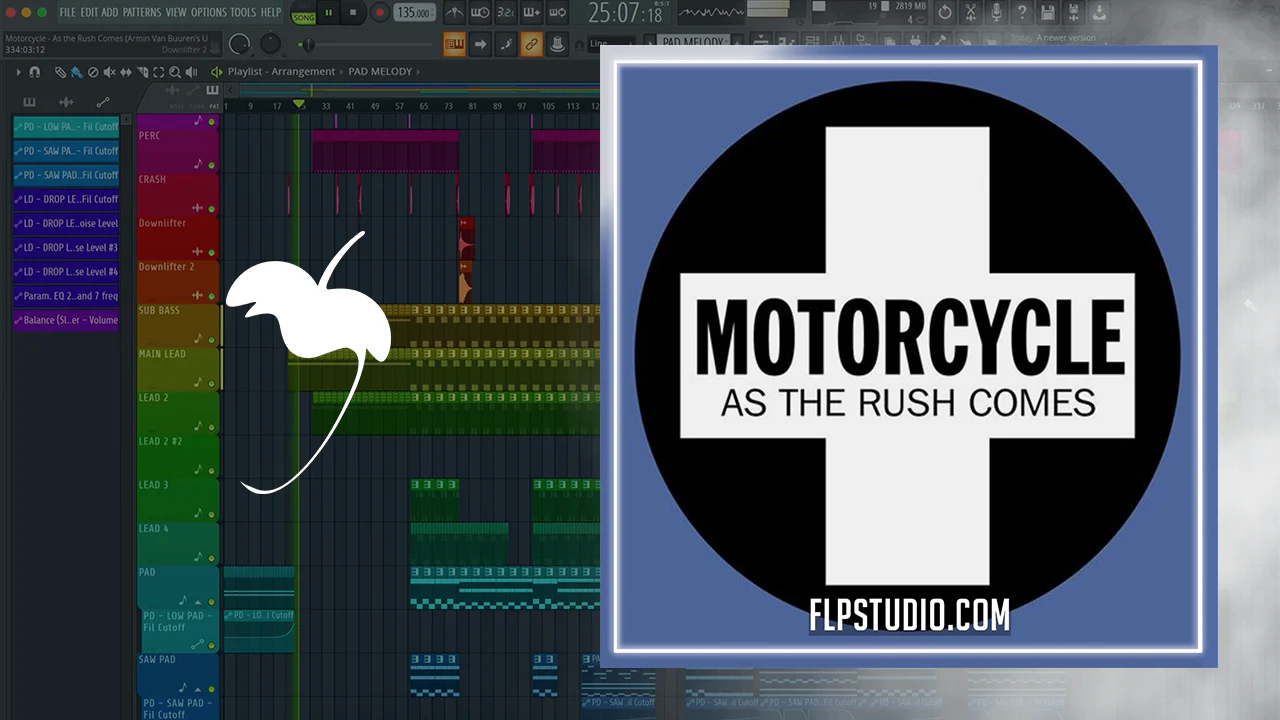
Task: Toggle the playlist magnet snap icon
Action: pos(35,72)
